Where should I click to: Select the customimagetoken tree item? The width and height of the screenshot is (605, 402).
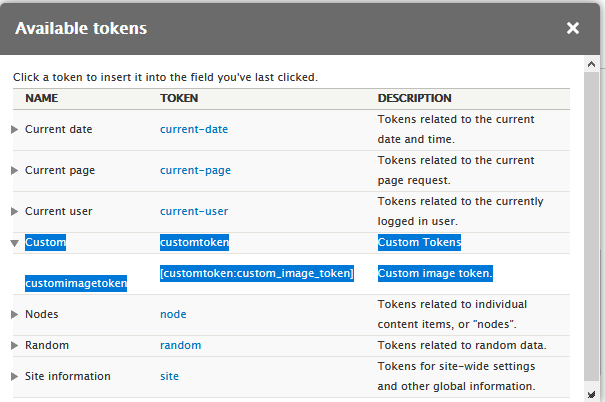(x=76, y=283)
